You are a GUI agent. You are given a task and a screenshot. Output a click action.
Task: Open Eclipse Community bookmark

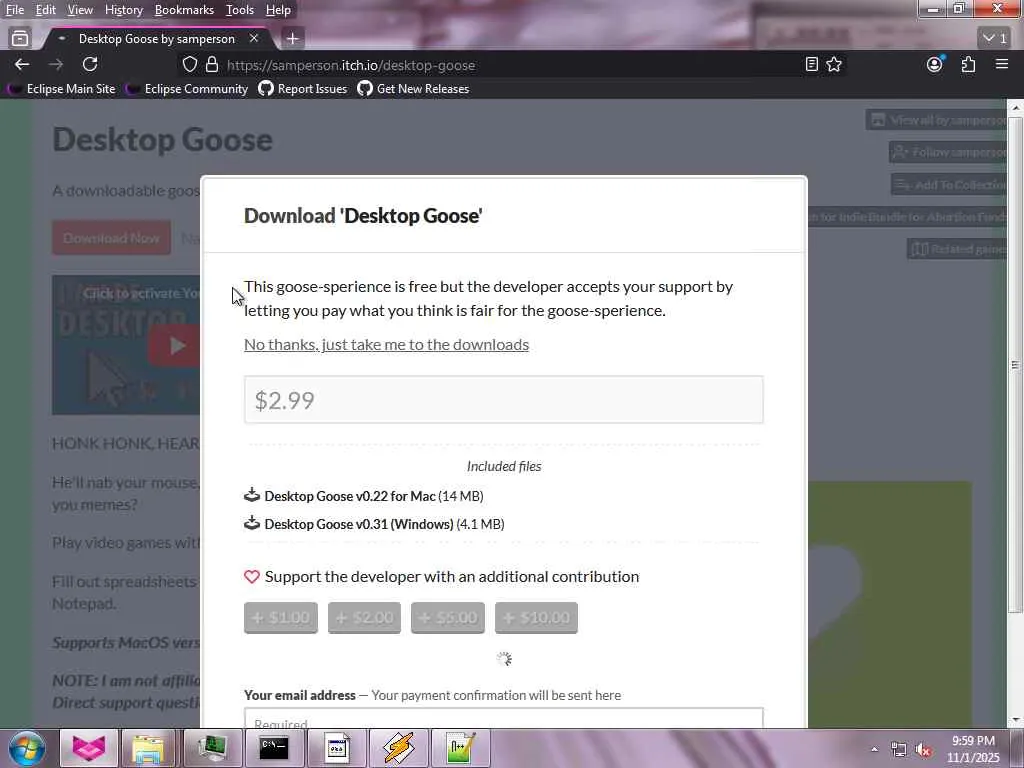(x=187, y=89)
